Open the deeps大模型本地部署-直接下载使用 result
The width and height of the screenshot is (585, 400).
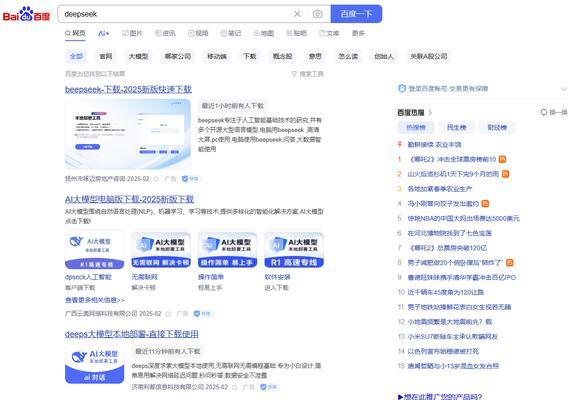pyautogui.click(x=132, y=334)
